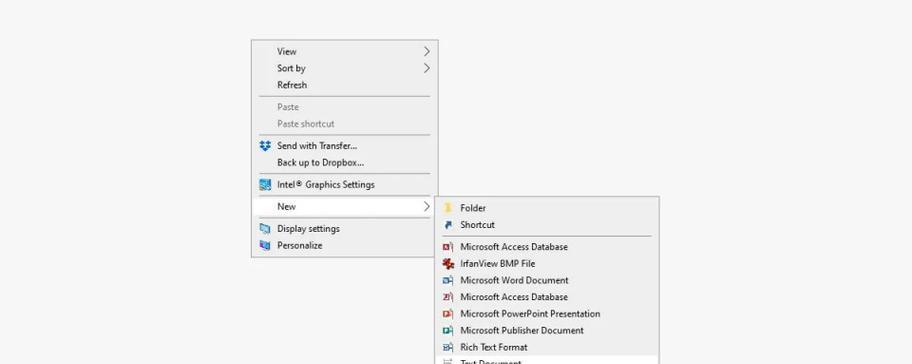Click the Microsoft PowerPoint Presentation icon
The image size is (912, 364).
448,314
